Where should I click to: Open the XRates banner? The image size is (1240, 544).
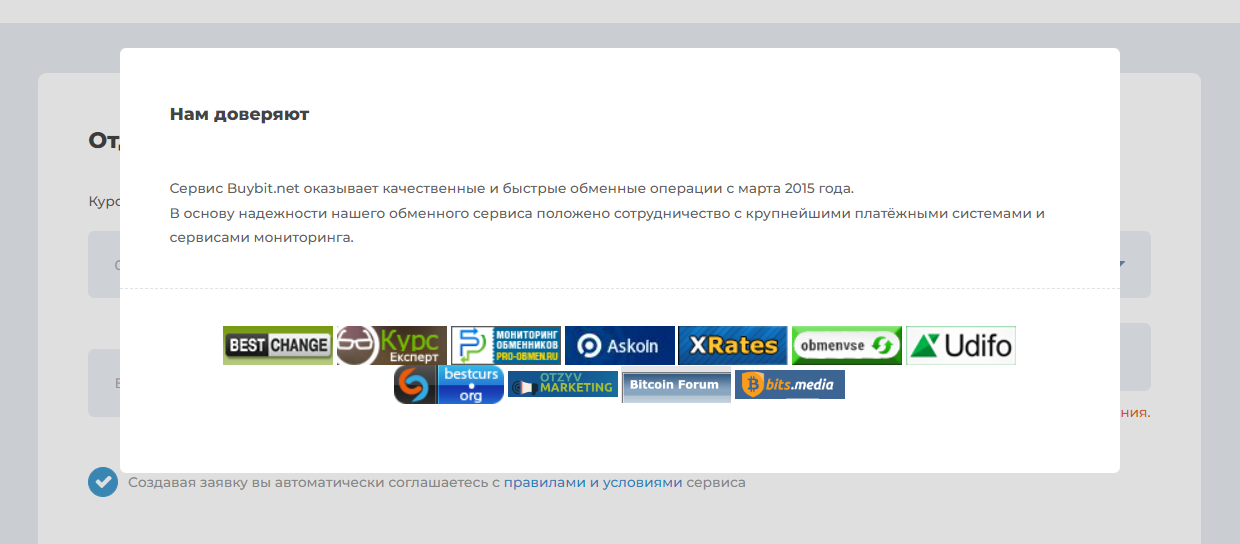(x=733, y=345)
